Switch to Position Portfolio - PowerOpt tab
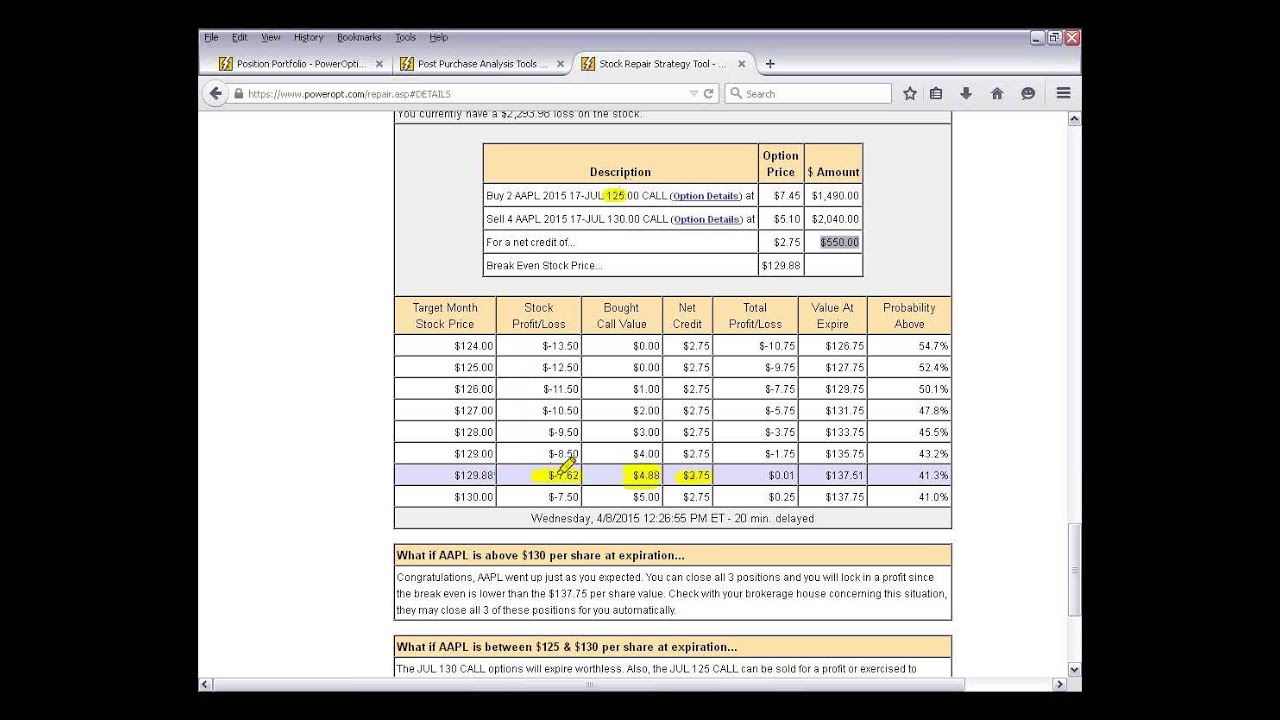The height and width of the screenshot is (720, 1280). point(300,64)
